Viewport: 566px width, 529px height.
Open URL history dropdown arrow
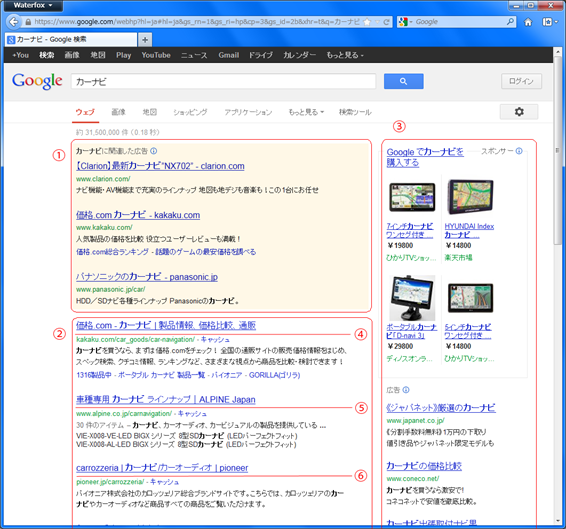point(378,22)
